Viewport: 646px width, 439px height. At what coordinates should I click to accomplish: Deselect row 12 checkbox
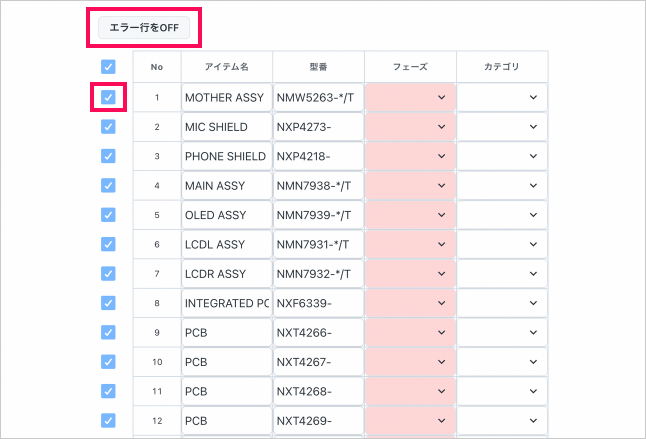point(108,420)
